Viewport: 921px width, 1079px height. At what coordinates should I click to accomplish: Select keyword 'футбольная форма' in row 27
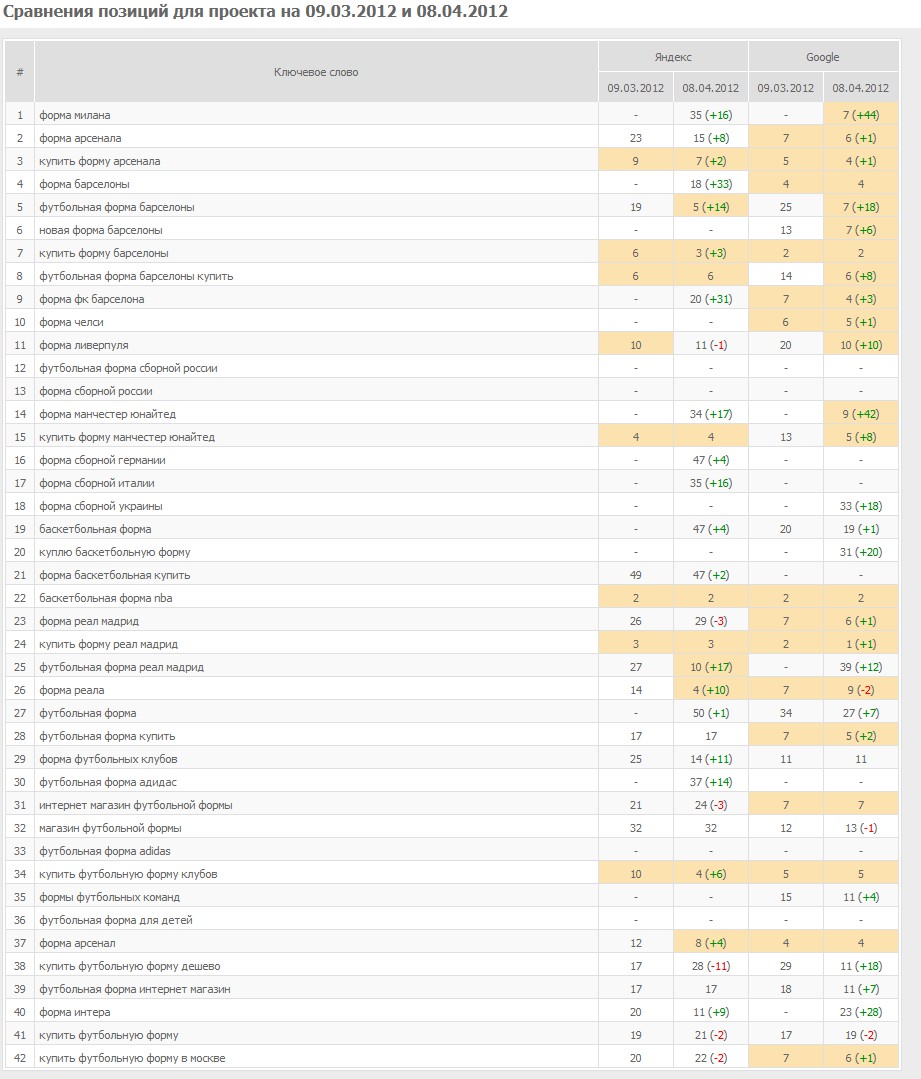[x=87, y=713]
